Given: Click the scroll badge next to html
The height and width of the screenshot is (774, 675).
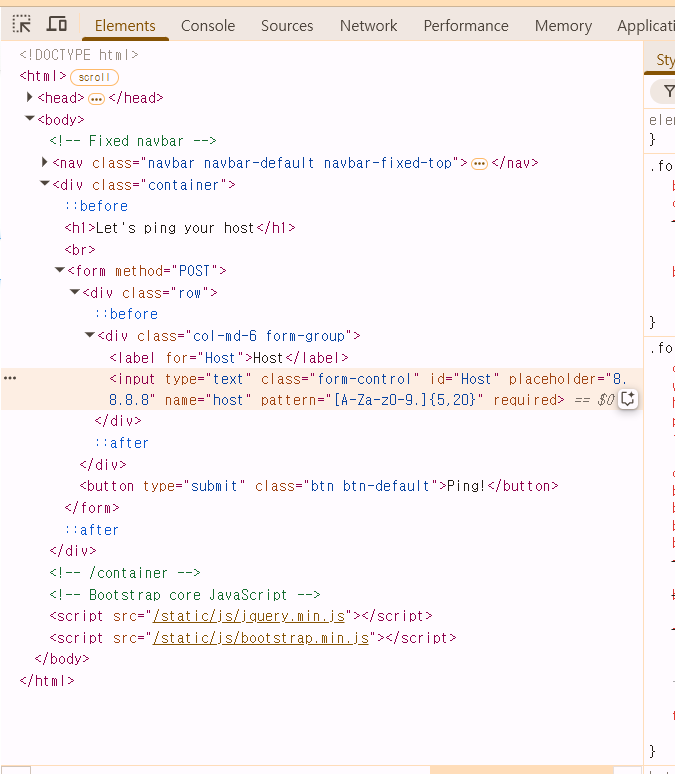Looking at the screenshot, I should (x=94, y=77).
